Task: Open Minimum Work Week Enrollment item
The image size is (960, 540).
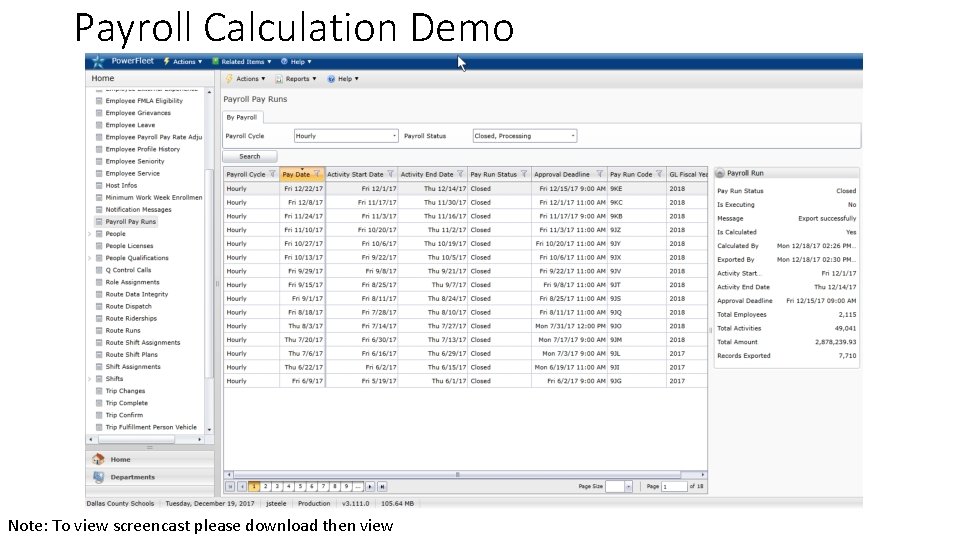Action: (154, 198)
